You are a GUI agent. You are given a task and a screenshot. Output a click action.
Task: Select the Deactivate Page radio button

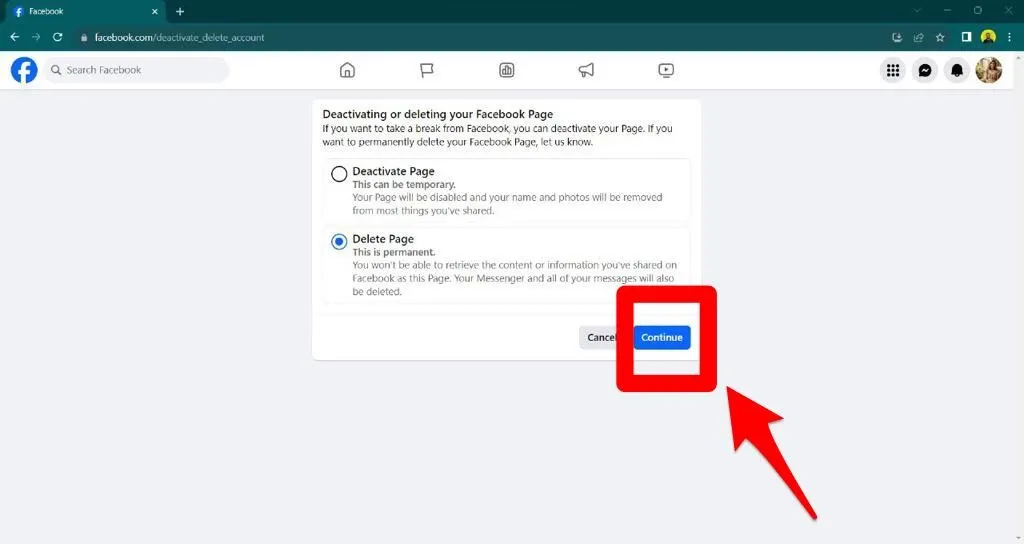coord(339,174)
